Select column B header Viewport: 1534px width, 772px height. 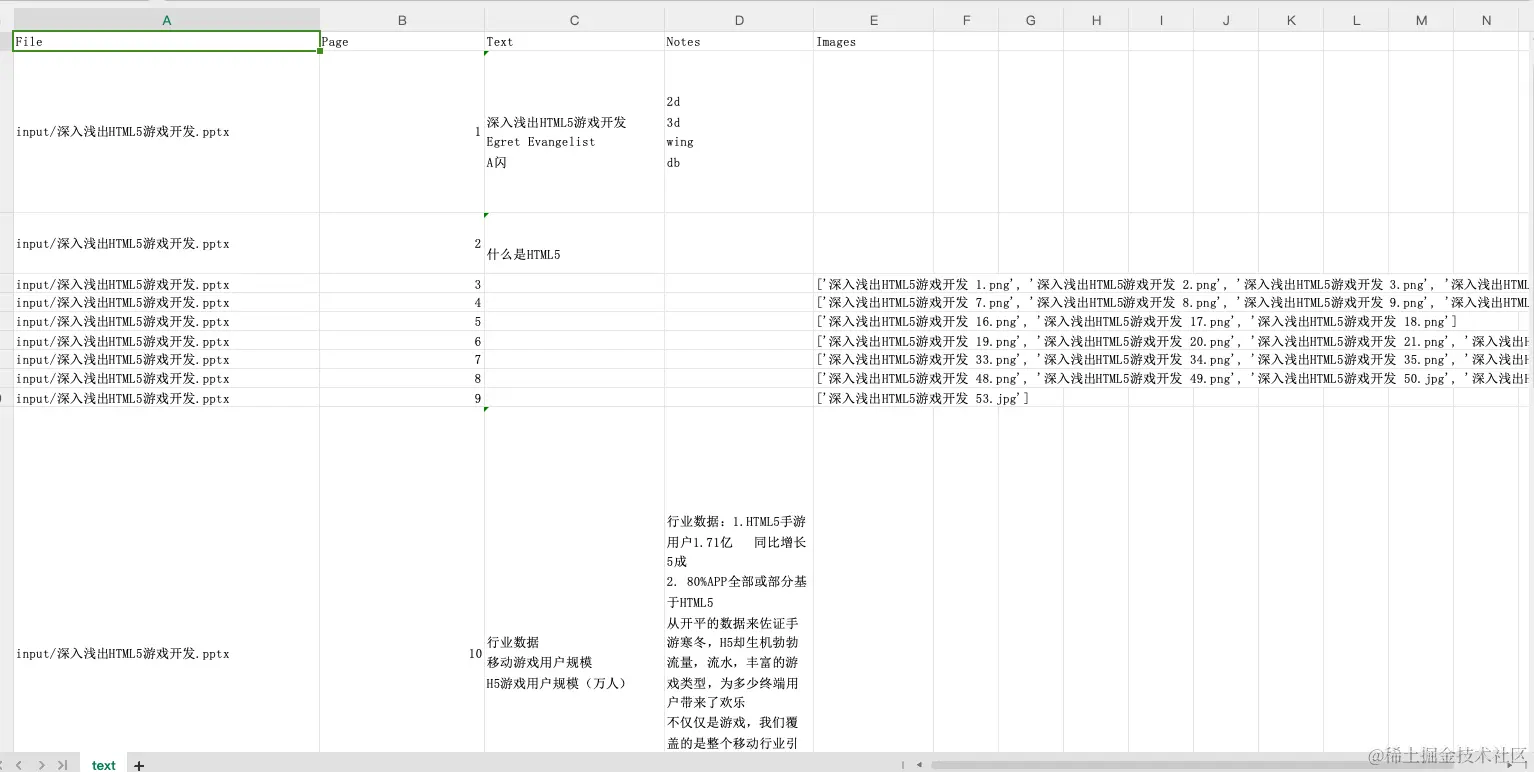[x=402, y=20]
